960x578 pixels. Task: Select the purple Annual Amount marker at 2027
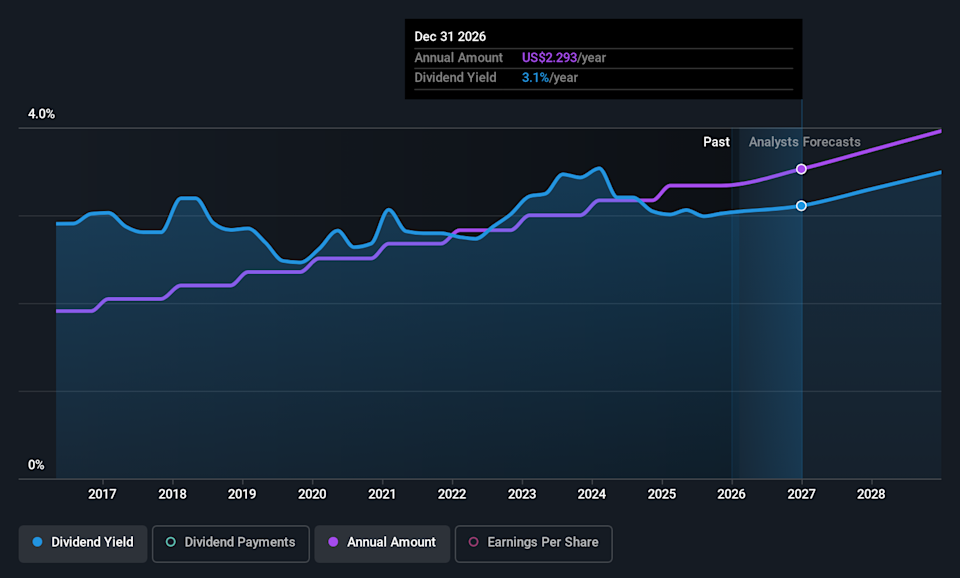(801, 169)
